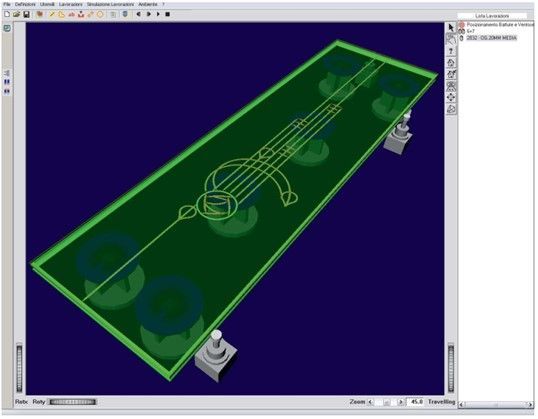
Task: Click the Zoom decrease left arrow
Action: 370,402
